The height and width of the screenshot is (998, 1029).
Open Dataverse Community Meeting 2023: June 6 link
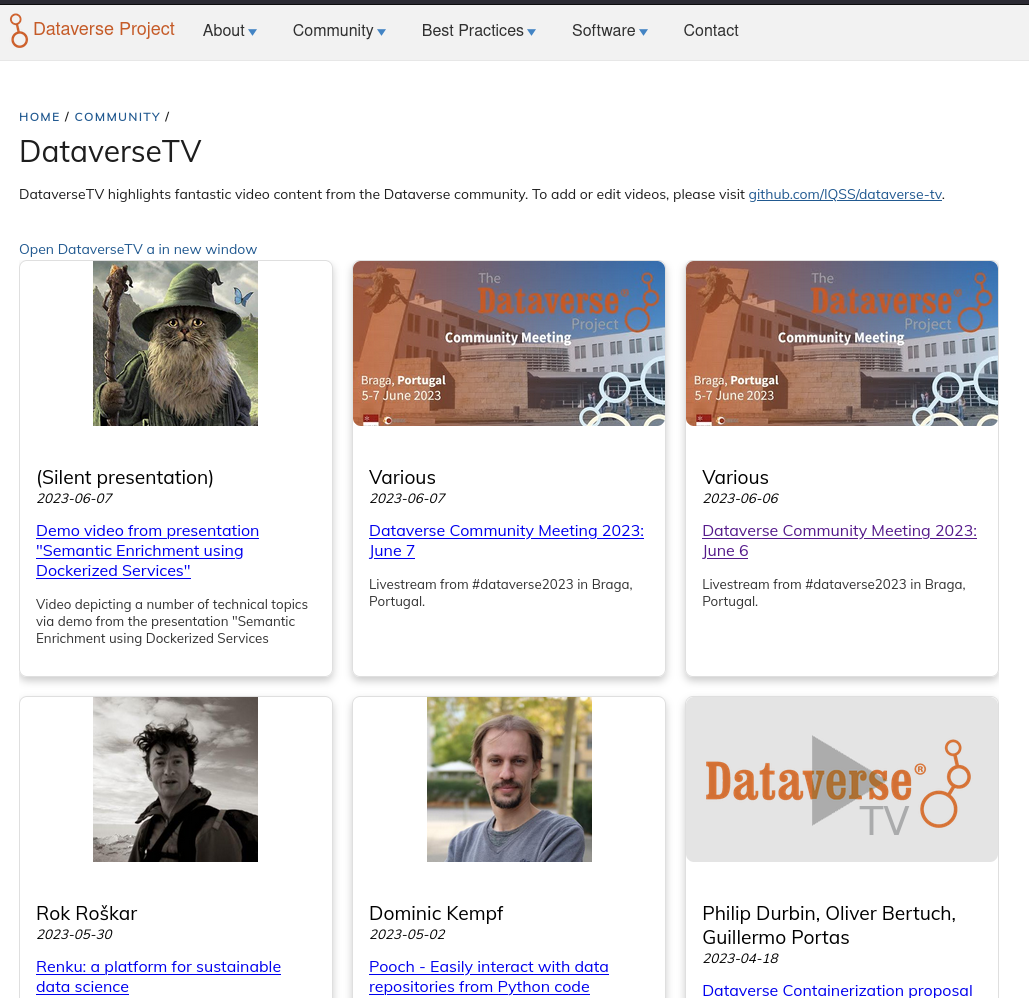coord(839,540)
